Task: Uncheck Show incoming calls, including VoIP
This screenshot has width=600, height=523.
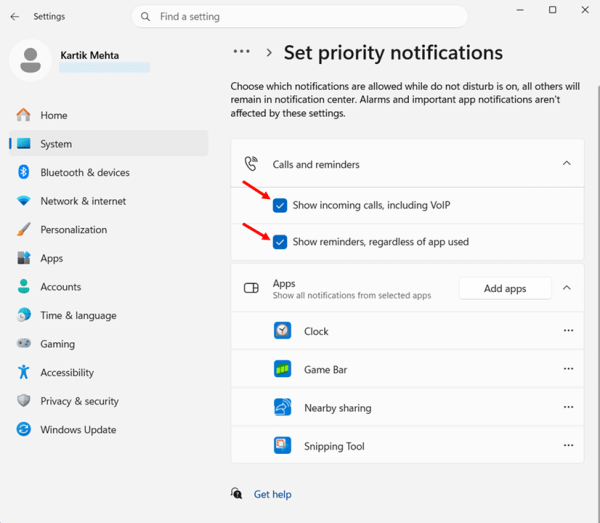Action: click(x=280, y=205)
